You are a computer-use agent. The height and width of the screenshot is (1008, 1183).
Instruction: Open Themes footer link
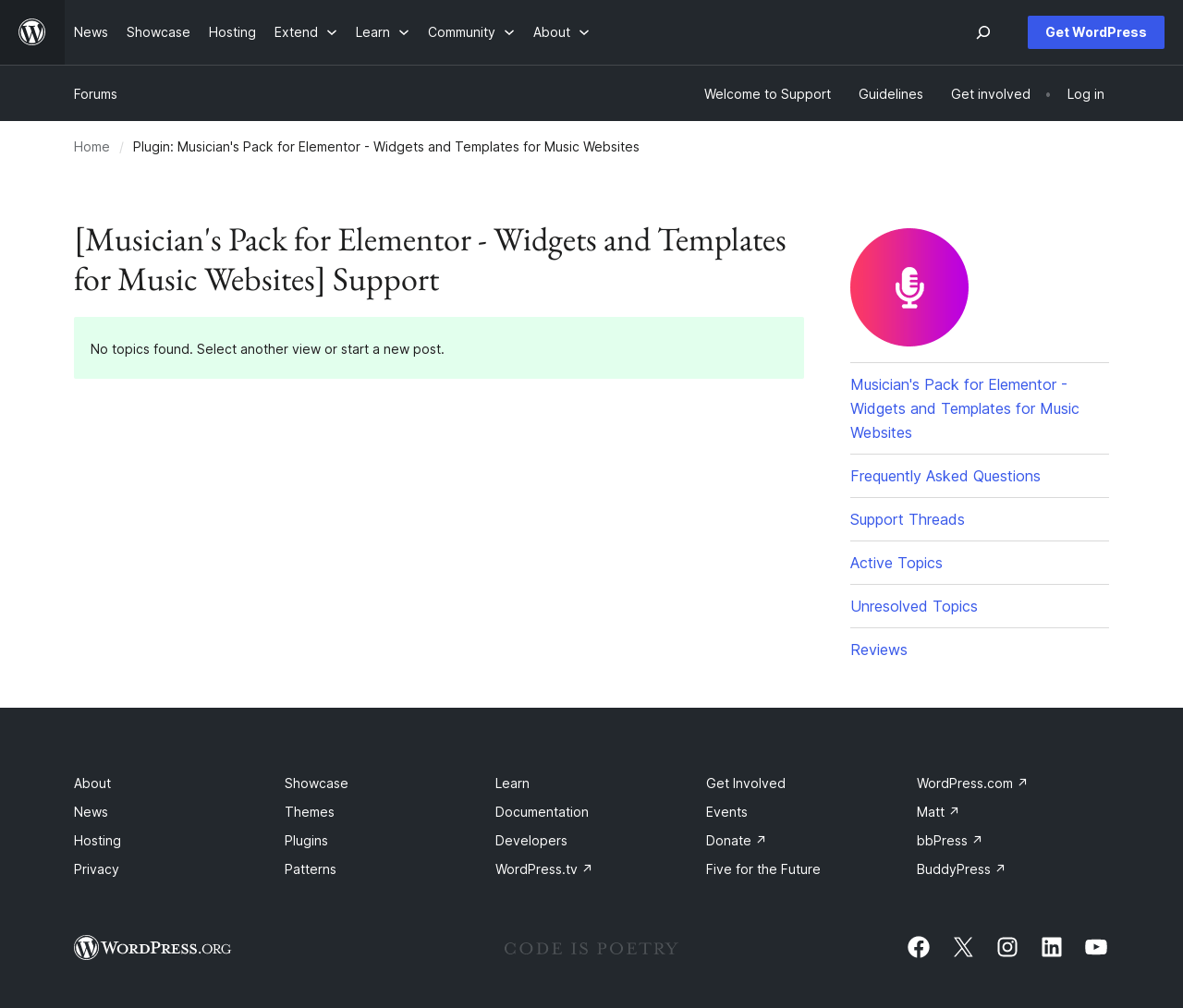310,812
